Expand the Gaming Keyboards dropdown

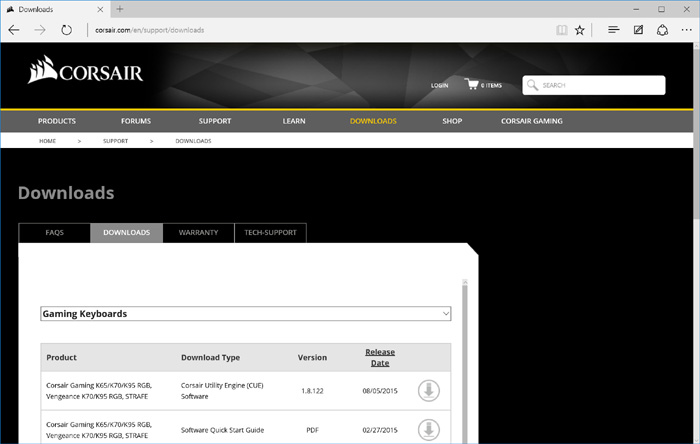click(x=246, y=314)
